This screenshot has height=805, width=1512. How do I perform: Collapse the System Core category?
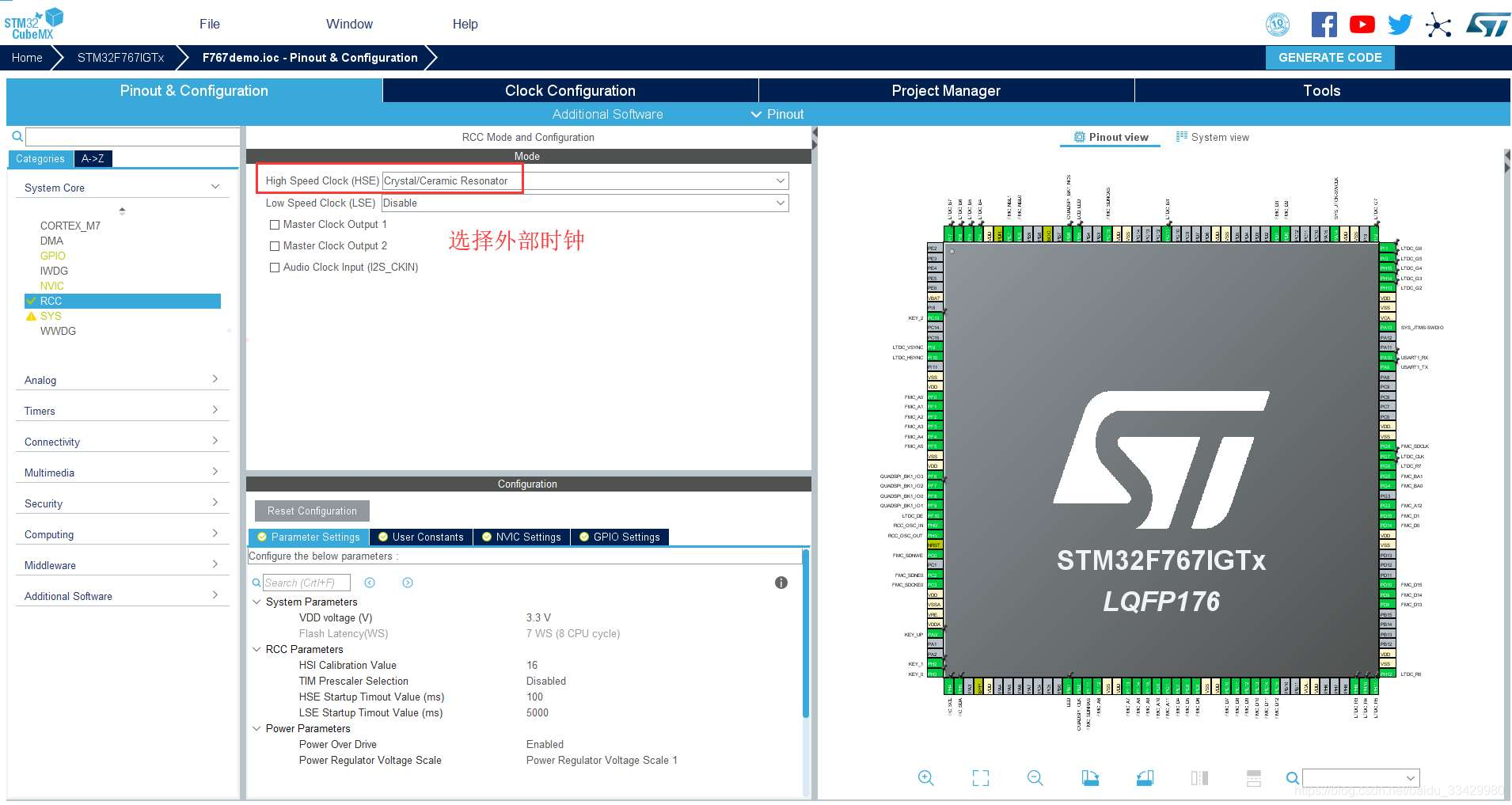click(x=215, y=187)
